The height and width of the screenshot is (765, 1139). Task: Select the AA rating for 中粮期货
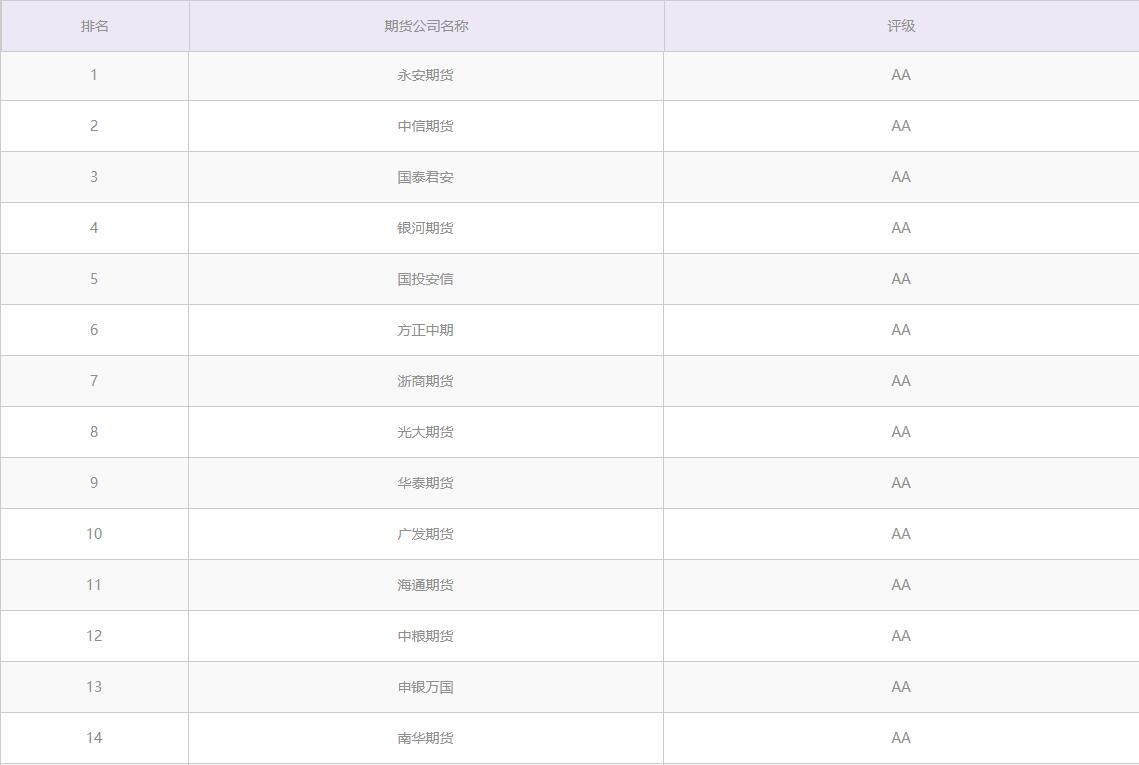click(x=901, y=635)
